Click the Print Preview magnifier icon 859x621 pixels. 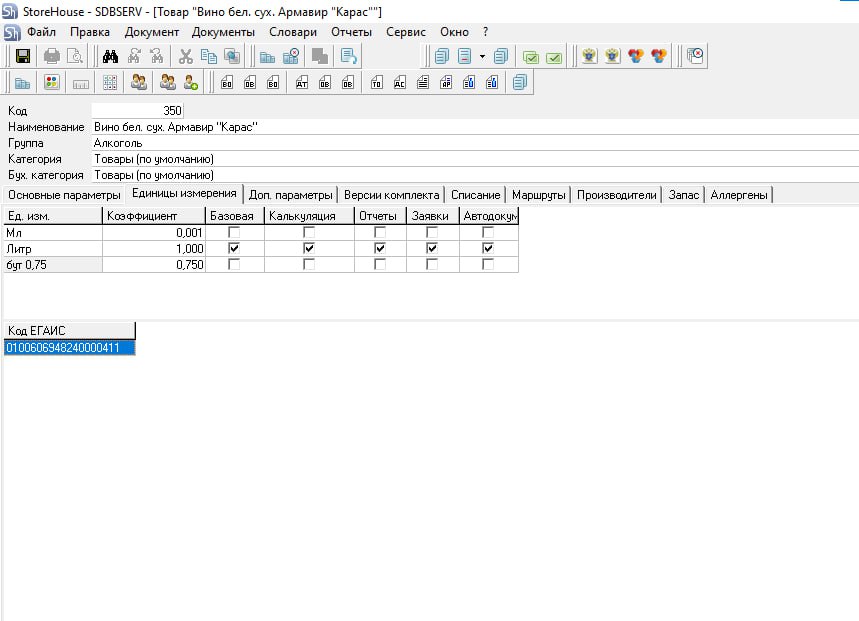click(x=74, y=56)
